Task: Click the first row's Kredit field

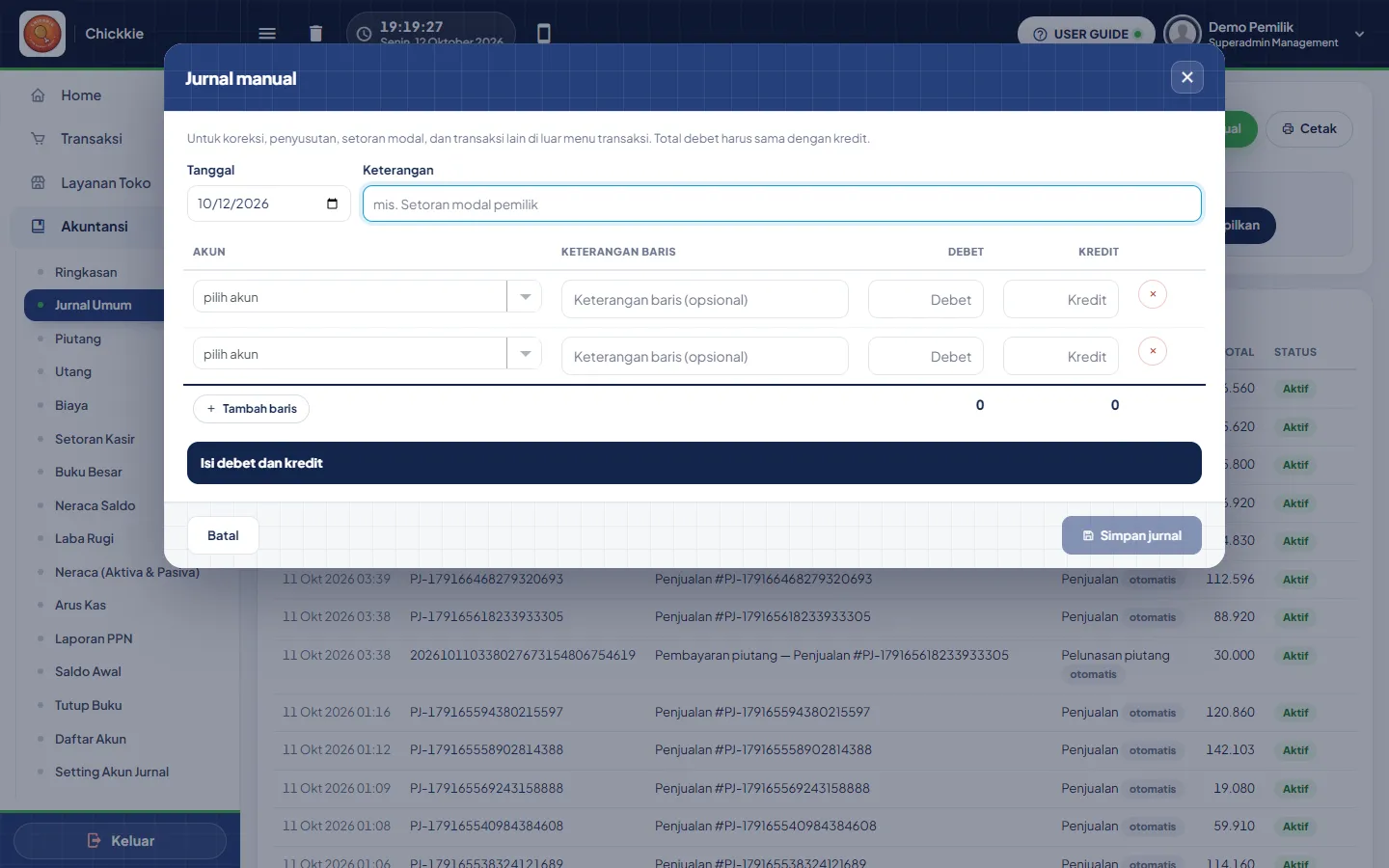Action: [1061, 299]
